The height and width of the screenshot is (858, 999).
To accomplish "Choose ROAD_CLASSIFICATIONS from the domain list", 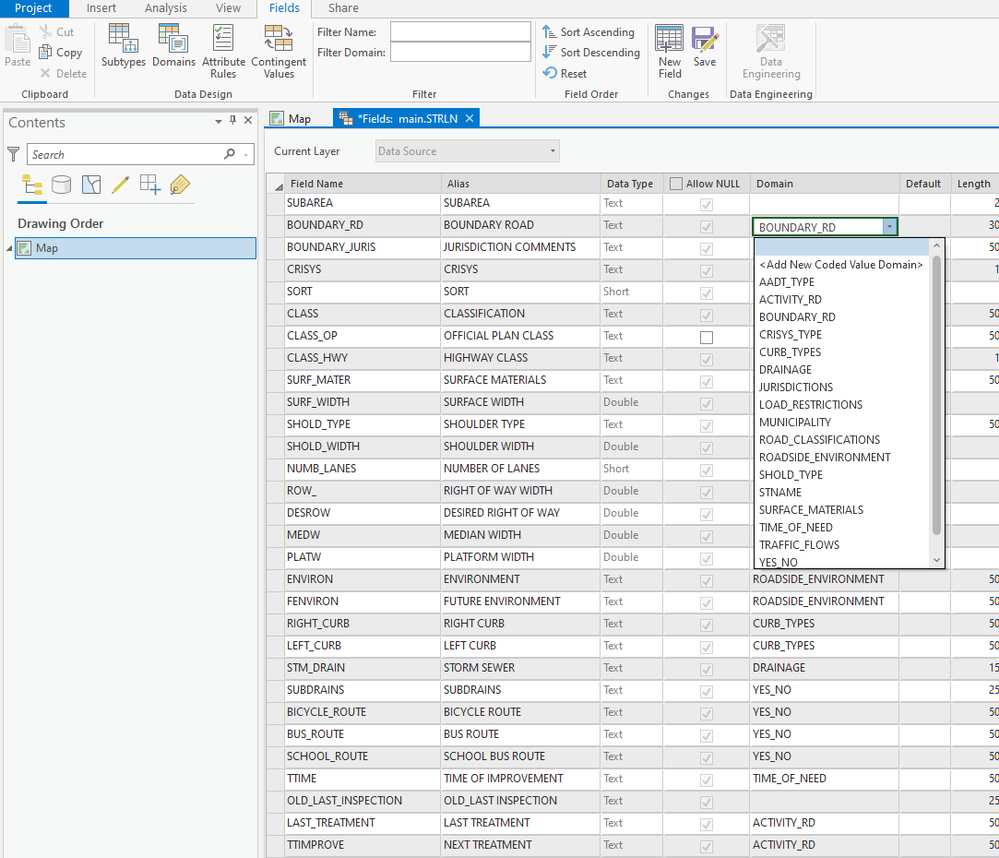I will [819, 440].
